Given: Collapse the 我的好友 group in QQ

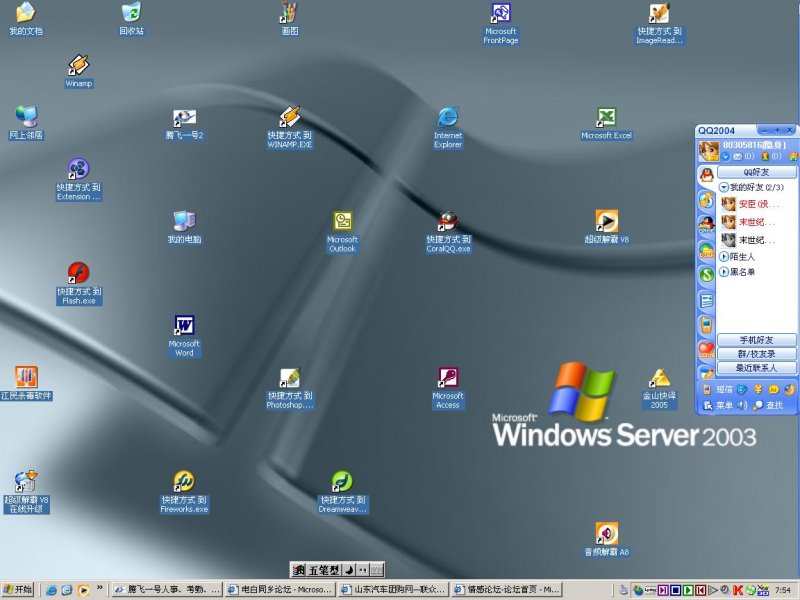Looking at the screenshot, I should click(723, 187).
